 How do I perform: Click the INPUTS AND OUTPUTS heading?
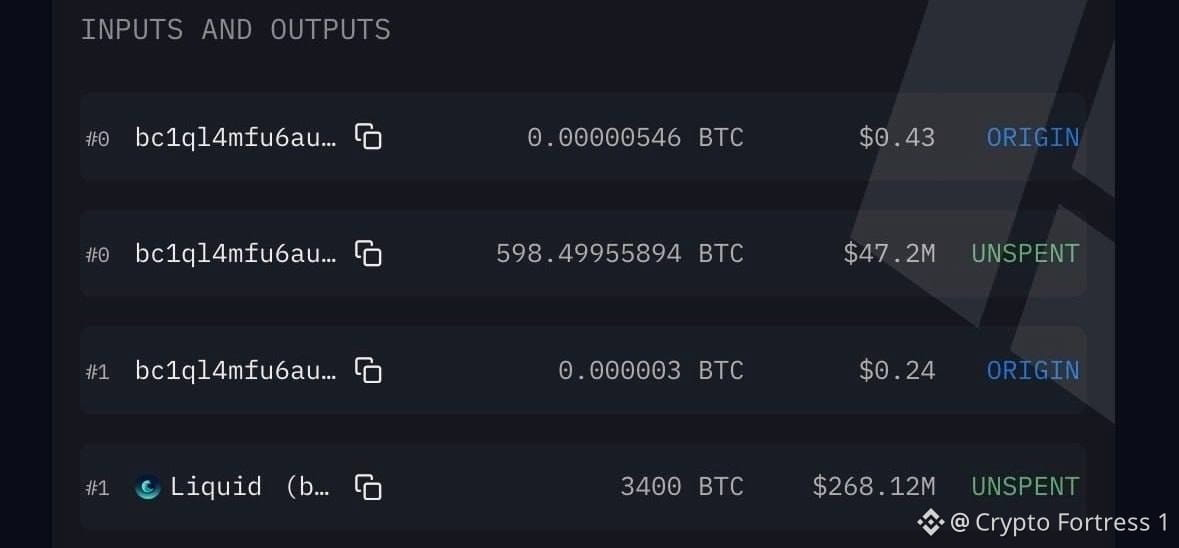[x=235, y=30]
